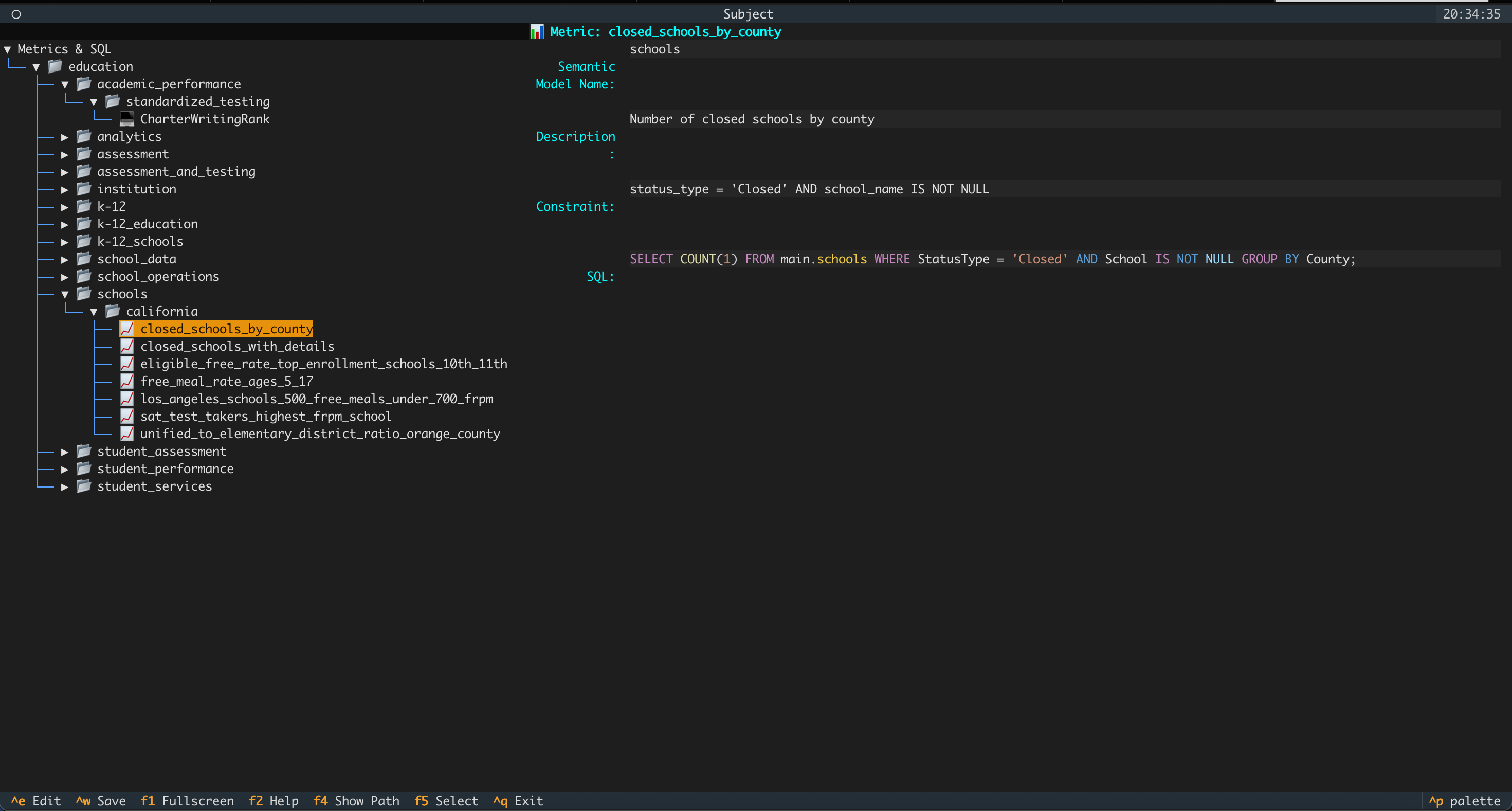Image resolution: width=1512 pixels, height=811 pixels.
Task: Click the chart icon for unified_to_elementary_district_ratio_orange_county
Action: (x=127, y=434)
